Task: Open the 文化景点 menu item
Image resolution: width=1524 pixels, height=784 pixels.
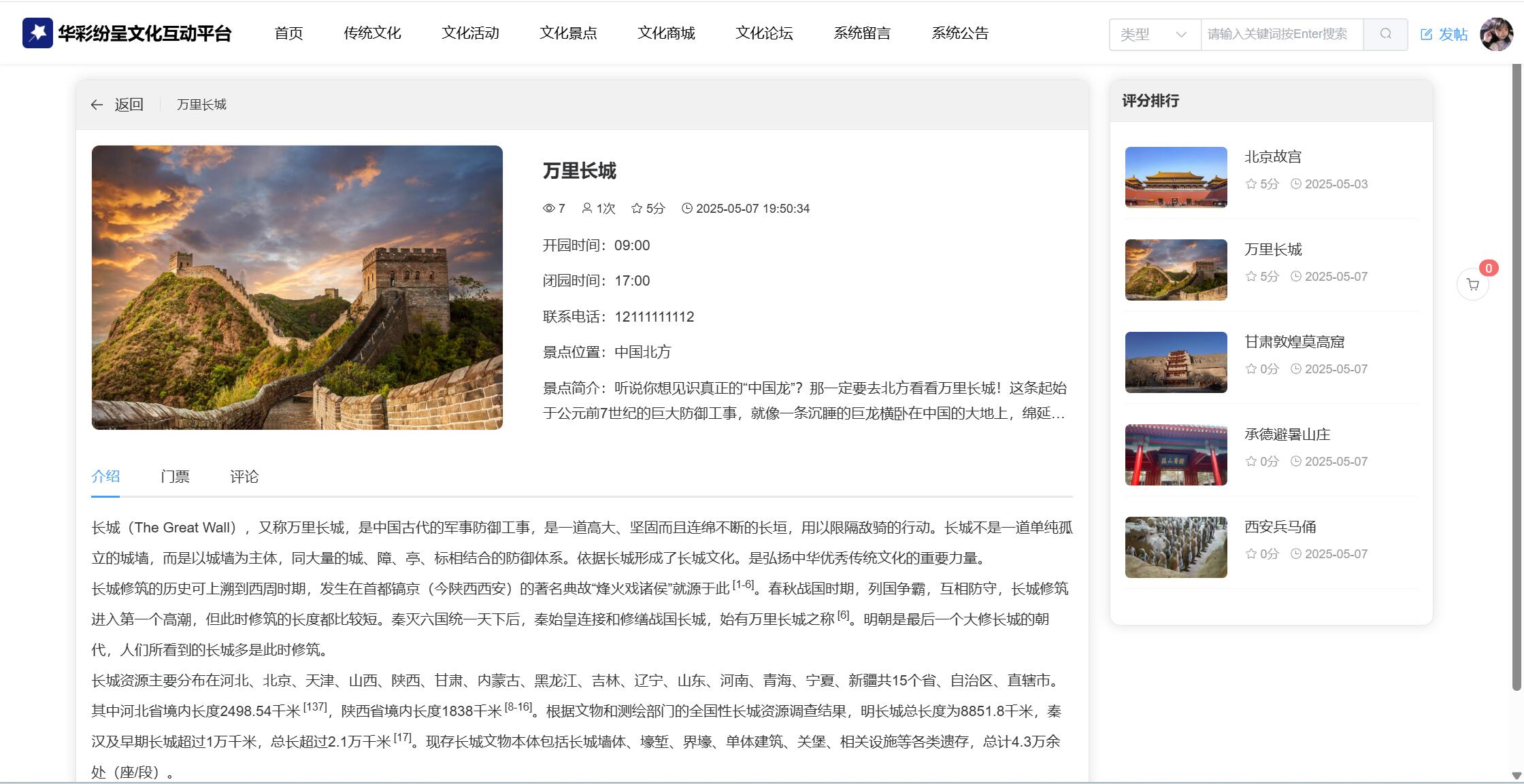Action: pyautogui.click(x=568, y=33)
